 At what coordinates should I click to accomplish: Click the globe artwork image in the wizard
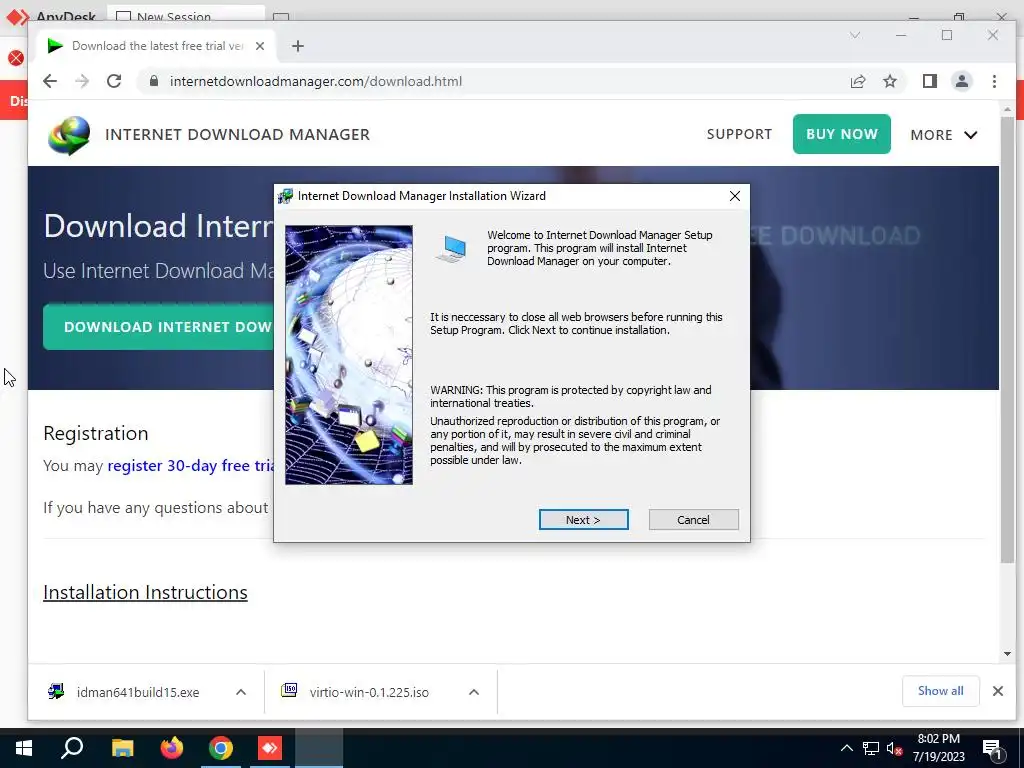(349, 355)
